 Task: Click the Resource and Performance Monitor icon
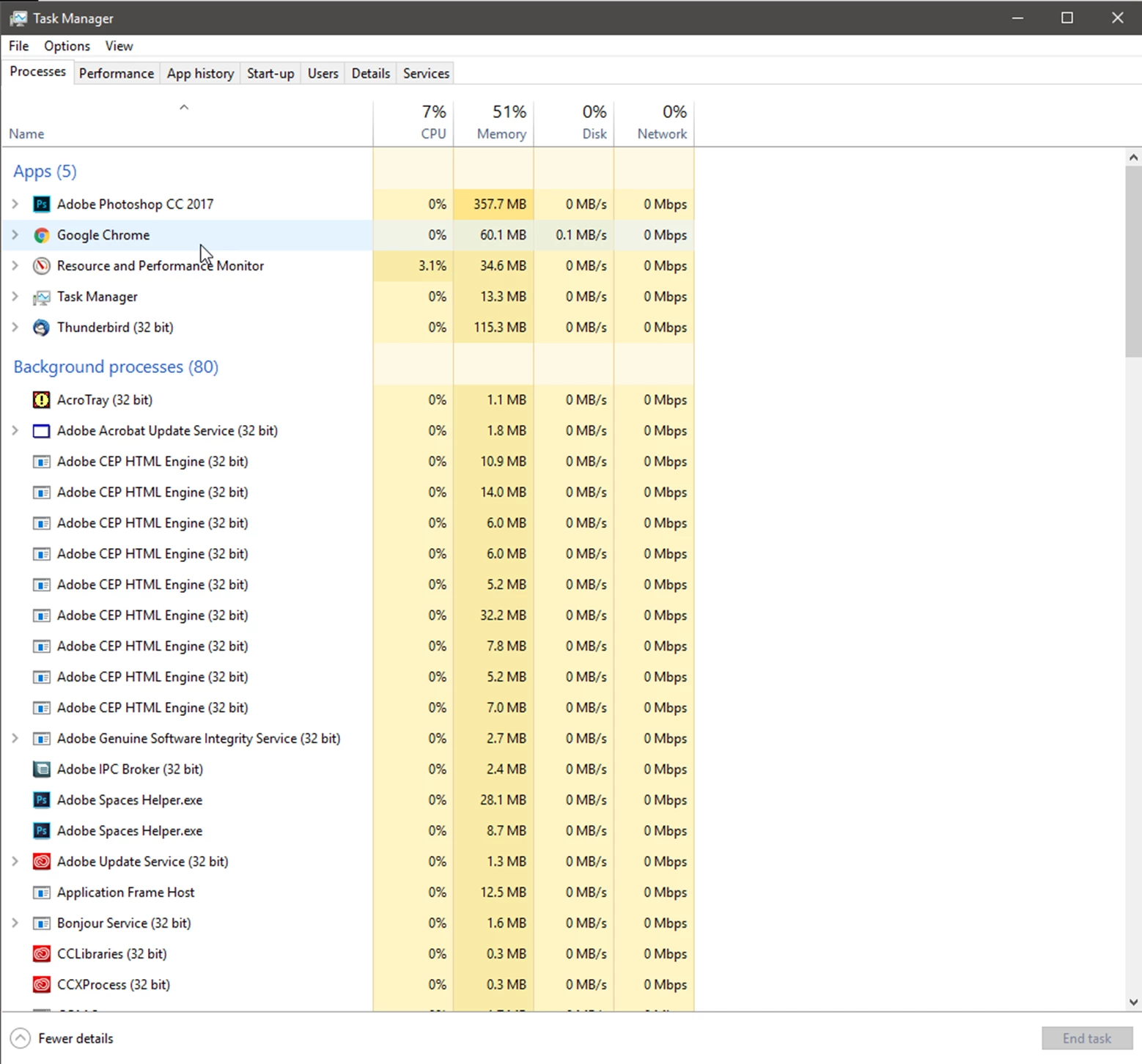[42, 266]
